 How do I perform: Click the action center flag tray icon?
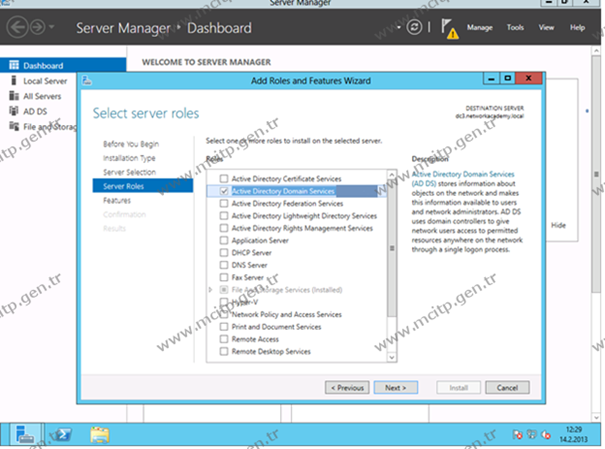[x=517, y=435]
